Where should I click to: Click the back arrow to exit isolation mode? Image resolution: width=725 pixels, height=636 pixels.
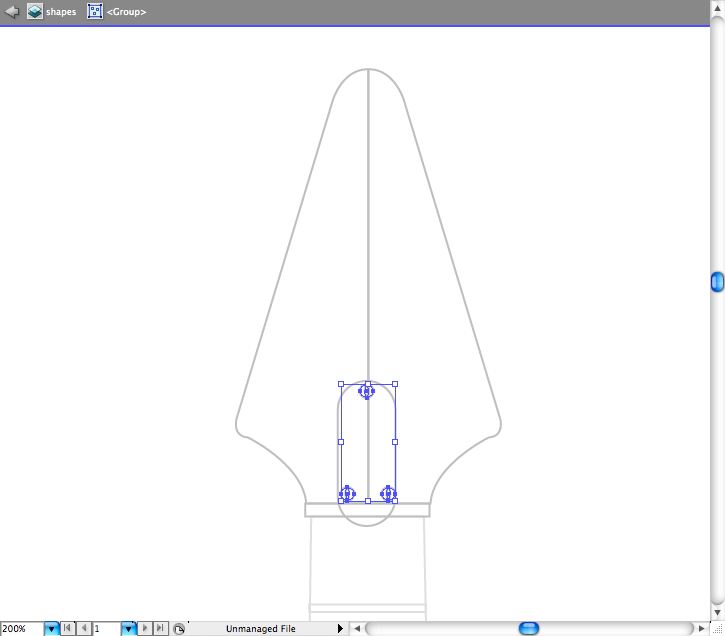12,12
